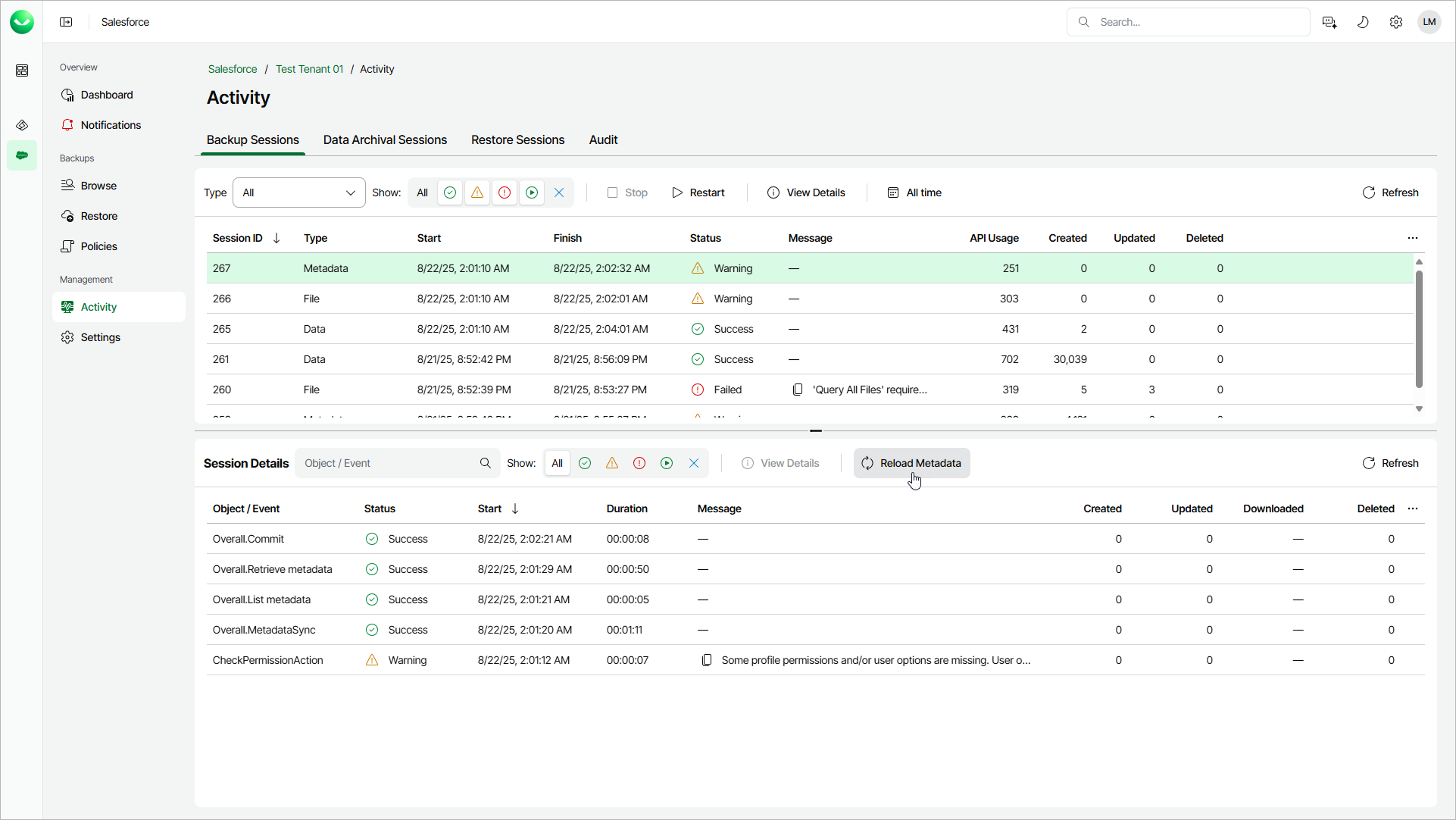This screenshot has width=1456, height=820.
Task: Click Object / Event search field
Action: point(389,463)
